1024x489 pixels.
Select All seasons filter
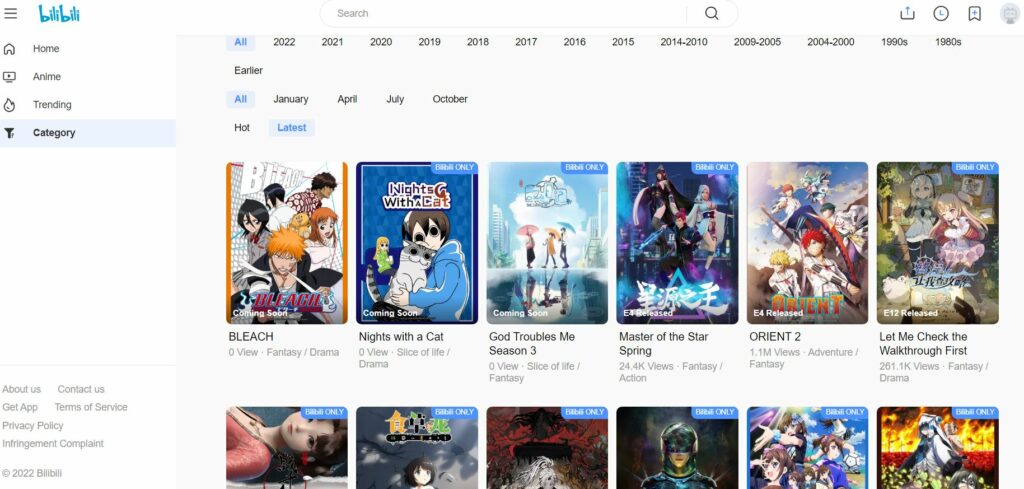tap(240, 99)
